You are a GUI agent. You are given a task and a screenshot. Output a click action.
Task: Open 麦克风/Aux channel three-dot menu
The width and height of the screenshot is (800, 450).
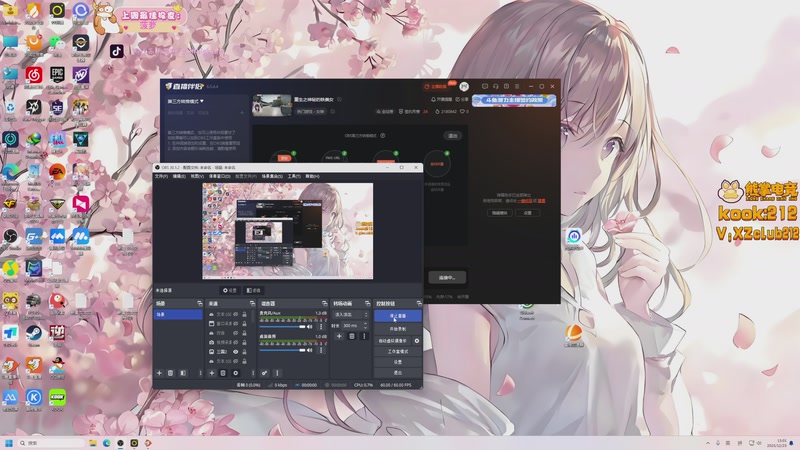tap(321, 327)
